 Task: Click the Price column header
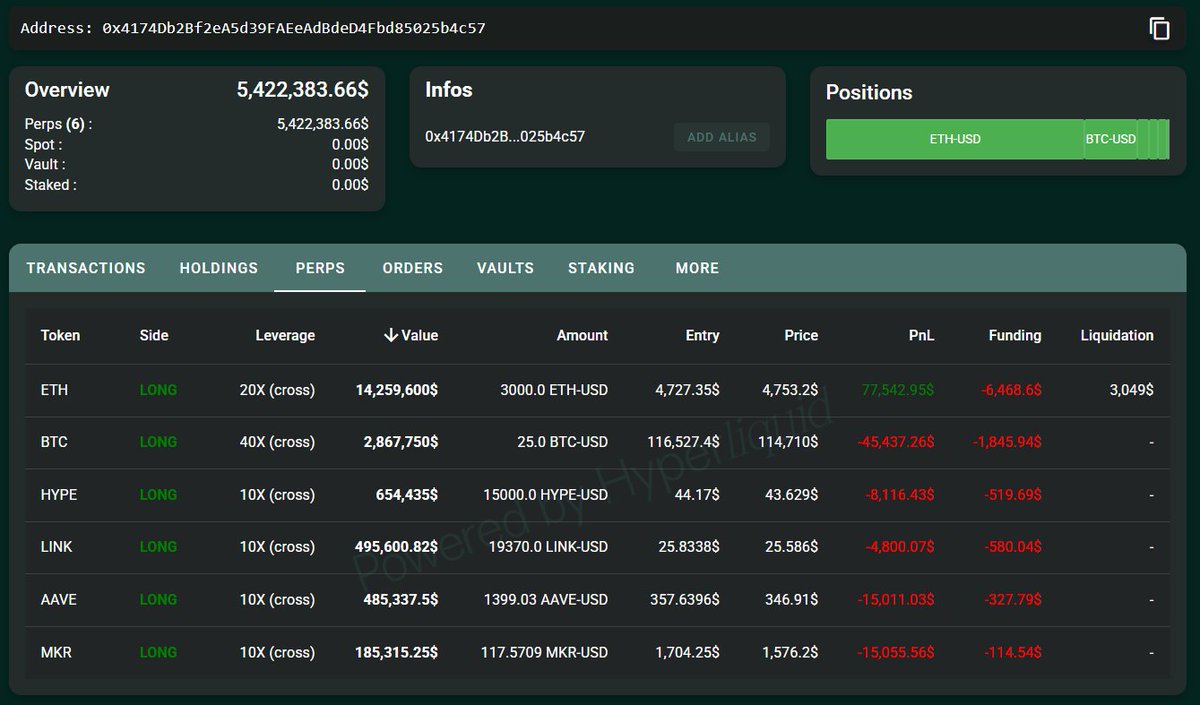click(801, 335)
